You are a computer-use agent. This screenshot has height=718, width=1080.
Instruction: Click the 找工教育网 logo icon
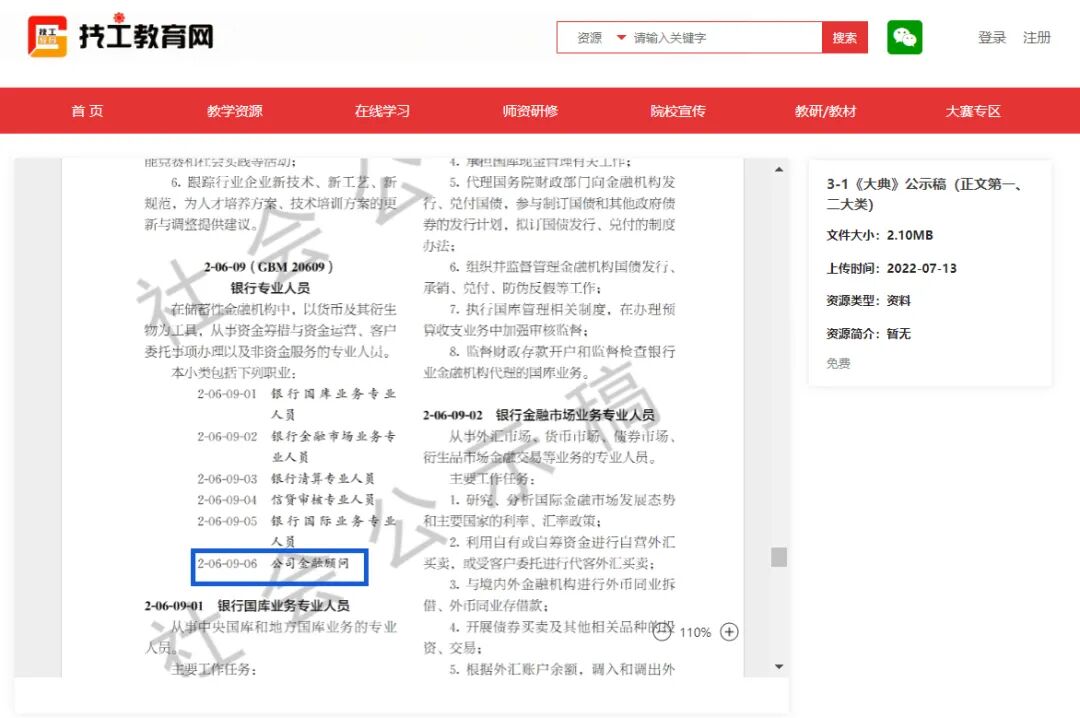(47, 36)
